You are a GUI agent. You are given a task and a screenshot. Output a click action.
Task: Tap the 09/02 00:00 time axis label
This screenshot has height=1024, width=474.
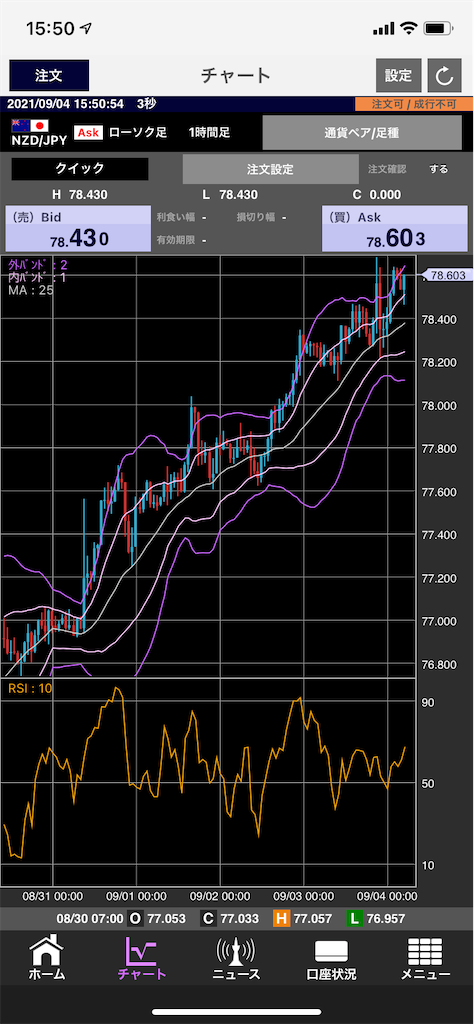pyautogui.click(x=220, y=895)
